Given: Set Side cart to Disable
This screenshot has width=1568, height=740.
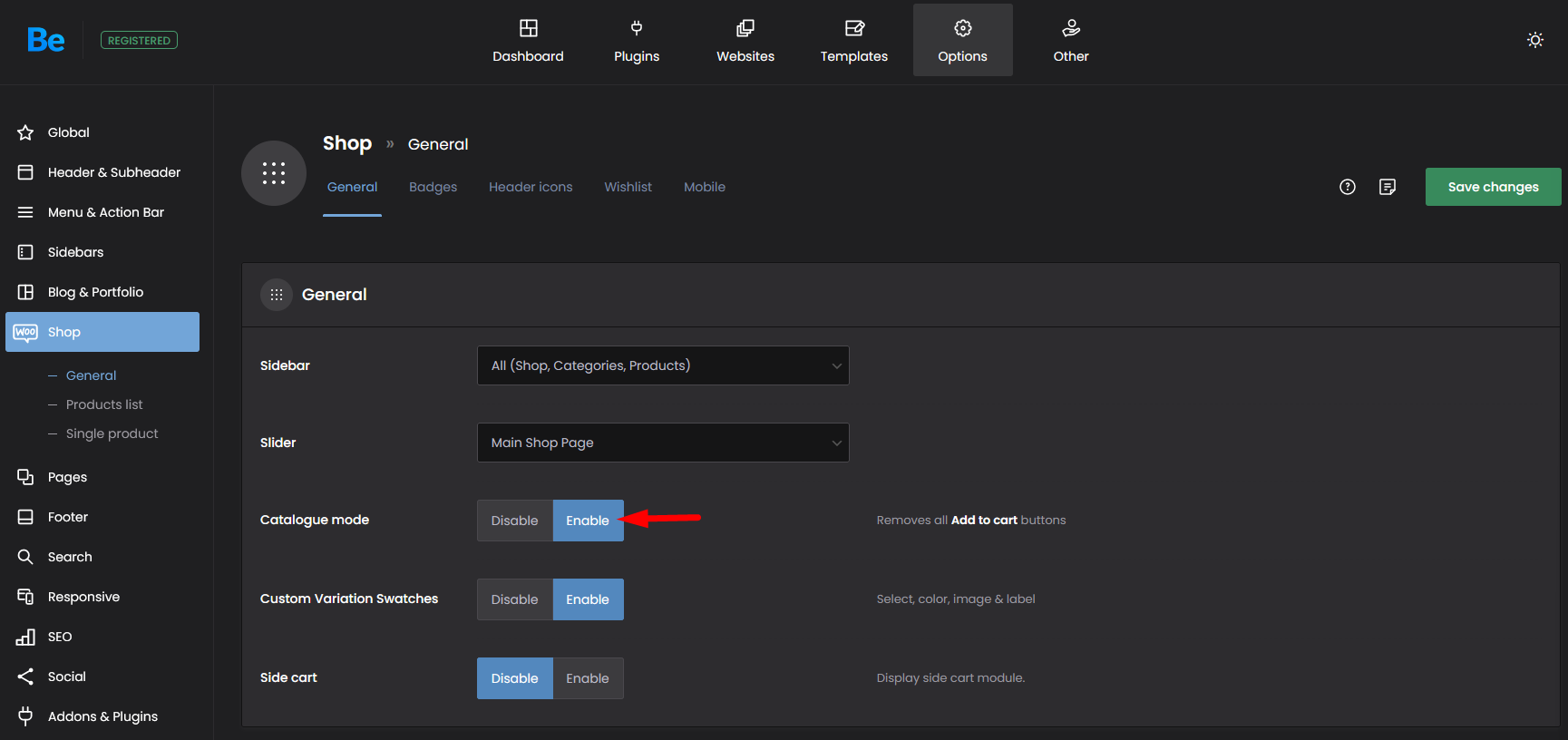Looking at the screenshot, I should click(x=515, y=678).
